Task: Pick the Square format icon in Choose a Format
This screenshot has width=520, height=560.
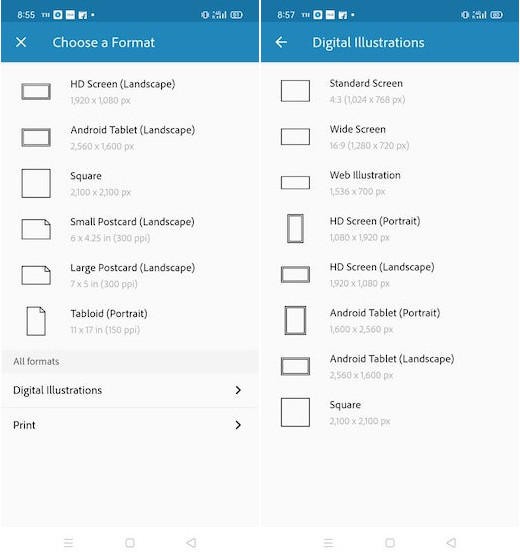Action: [x=36, y=183]
